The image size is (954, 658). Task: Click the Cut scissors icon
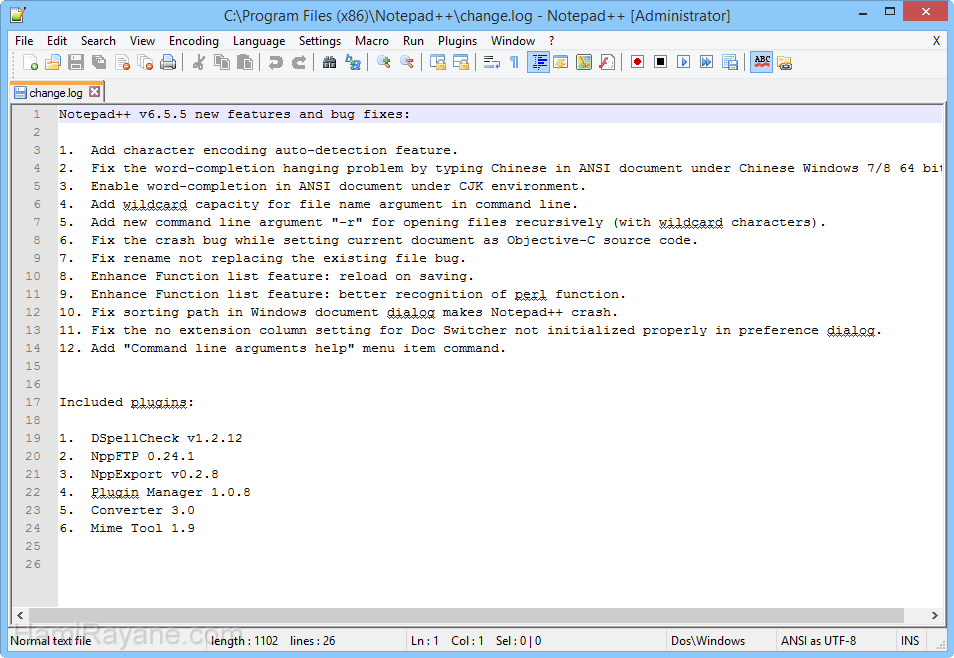[198, 62]
